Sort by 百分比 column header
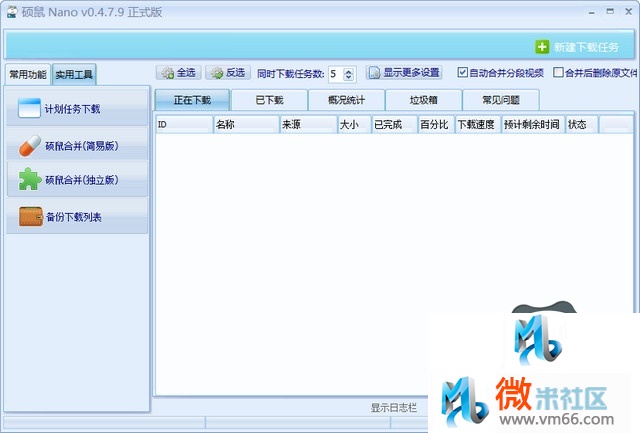The image size is (640, 433). [436, 124]
